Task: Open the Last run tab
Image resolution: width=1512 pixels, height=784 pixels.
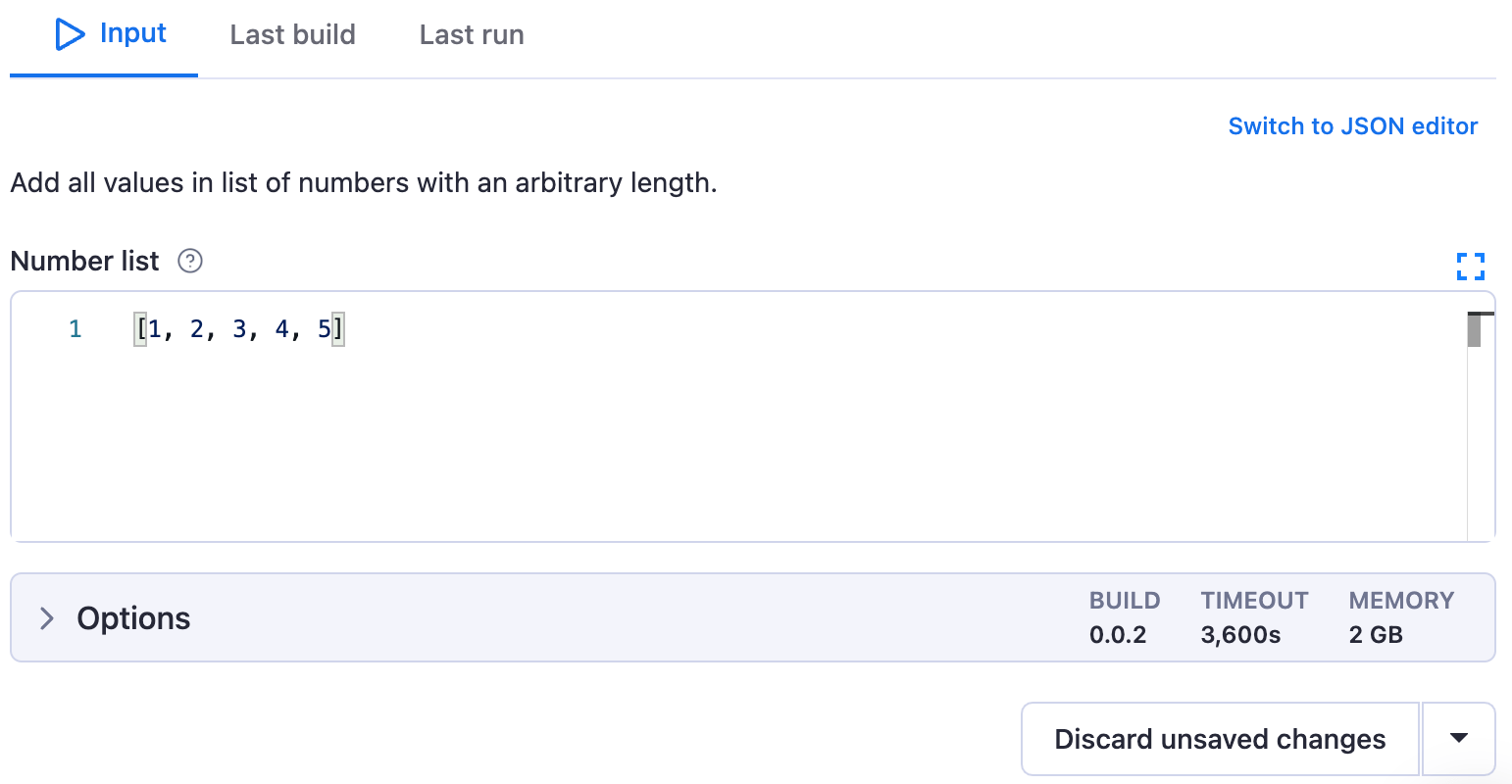Action: pos(471,33)
